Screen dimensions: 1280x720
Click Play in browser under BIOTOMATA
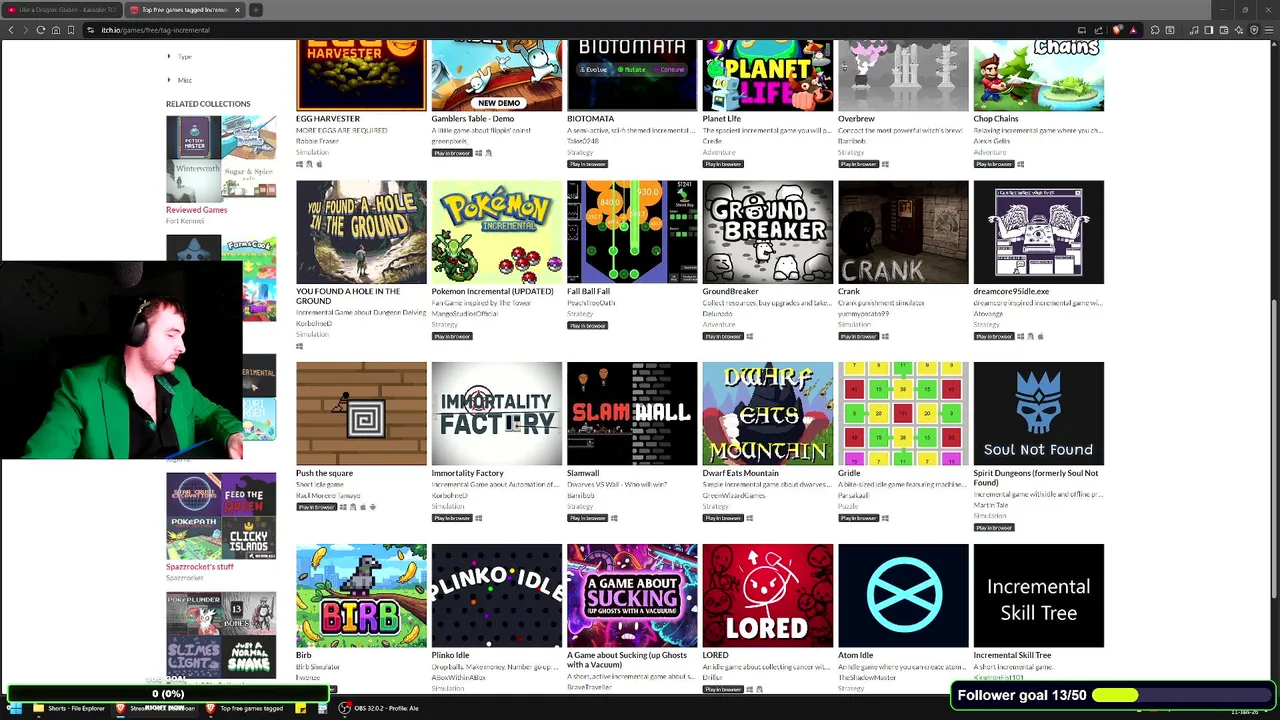click(587, 164)
